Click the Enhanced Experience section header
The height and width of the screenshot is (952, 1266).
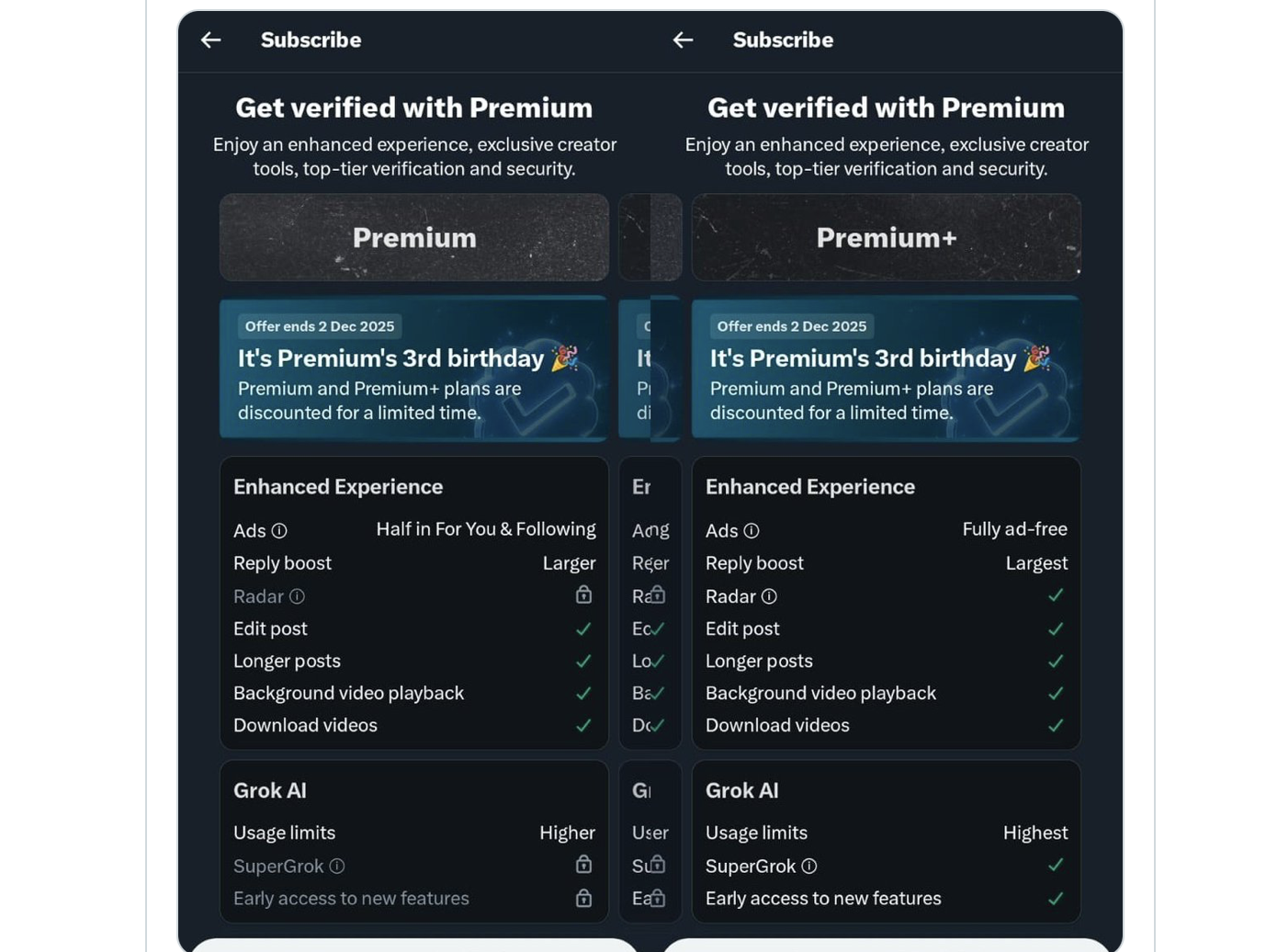[337, 486]
